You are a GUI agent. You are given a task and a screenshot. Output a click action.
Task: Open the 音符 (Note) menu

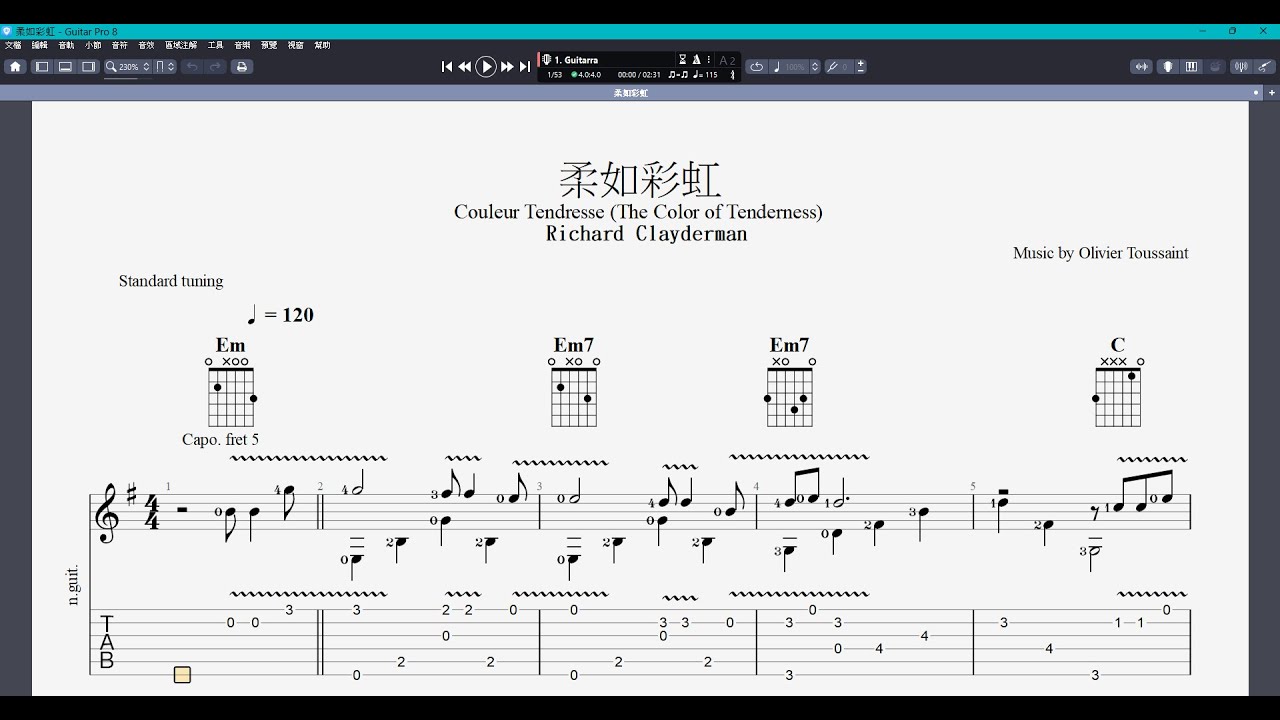click(x=120, y=45)
